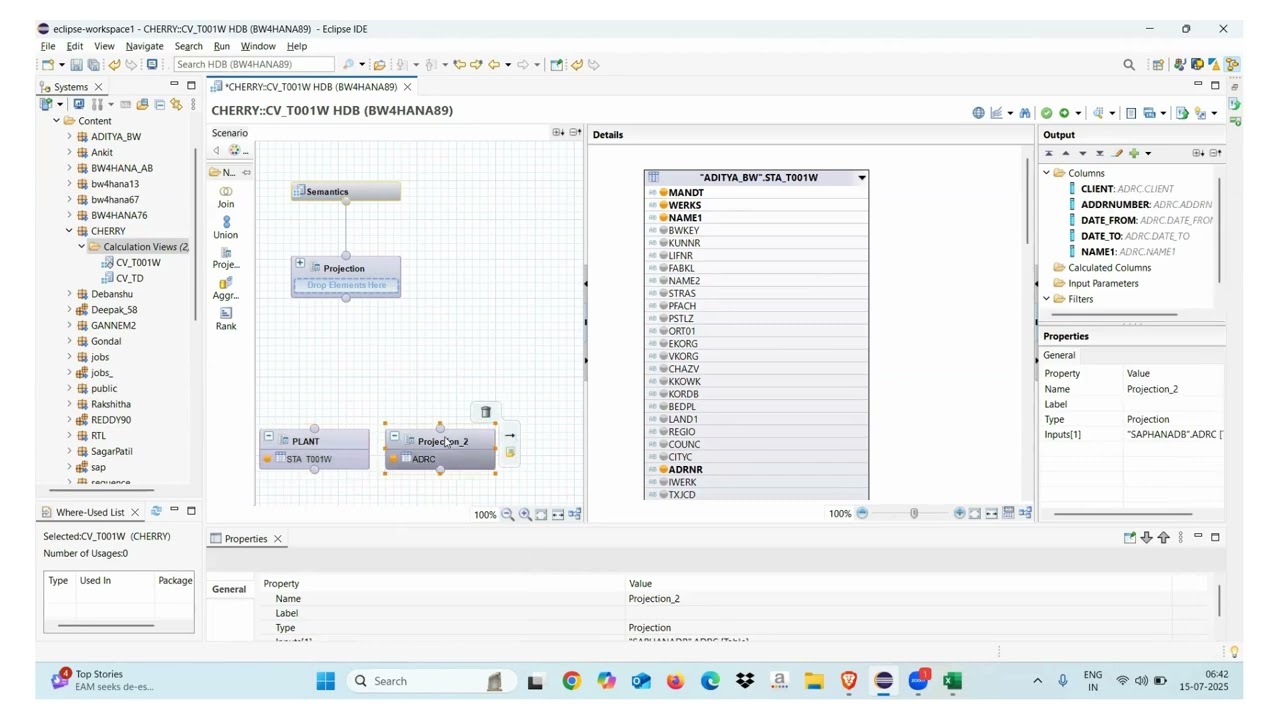Zoom in the Details pane
The height and width of the screenshot is (720, 1280).
959,514
